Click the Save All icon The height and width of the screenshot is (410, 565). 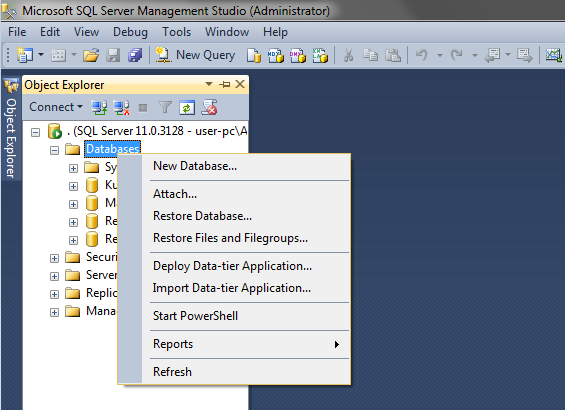(135, 55)
